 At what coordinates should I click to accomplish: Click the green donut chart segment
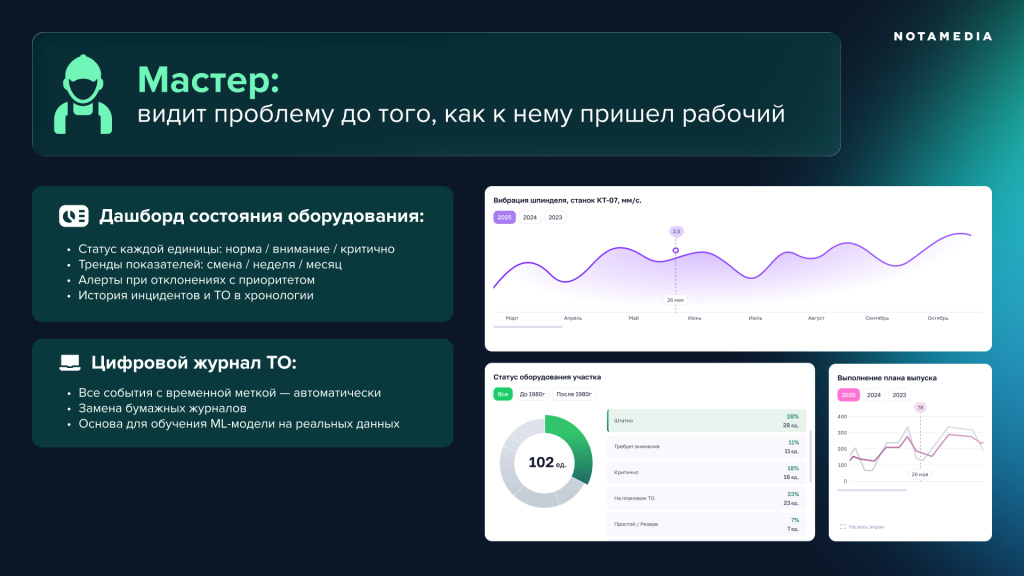pos(575,444)
